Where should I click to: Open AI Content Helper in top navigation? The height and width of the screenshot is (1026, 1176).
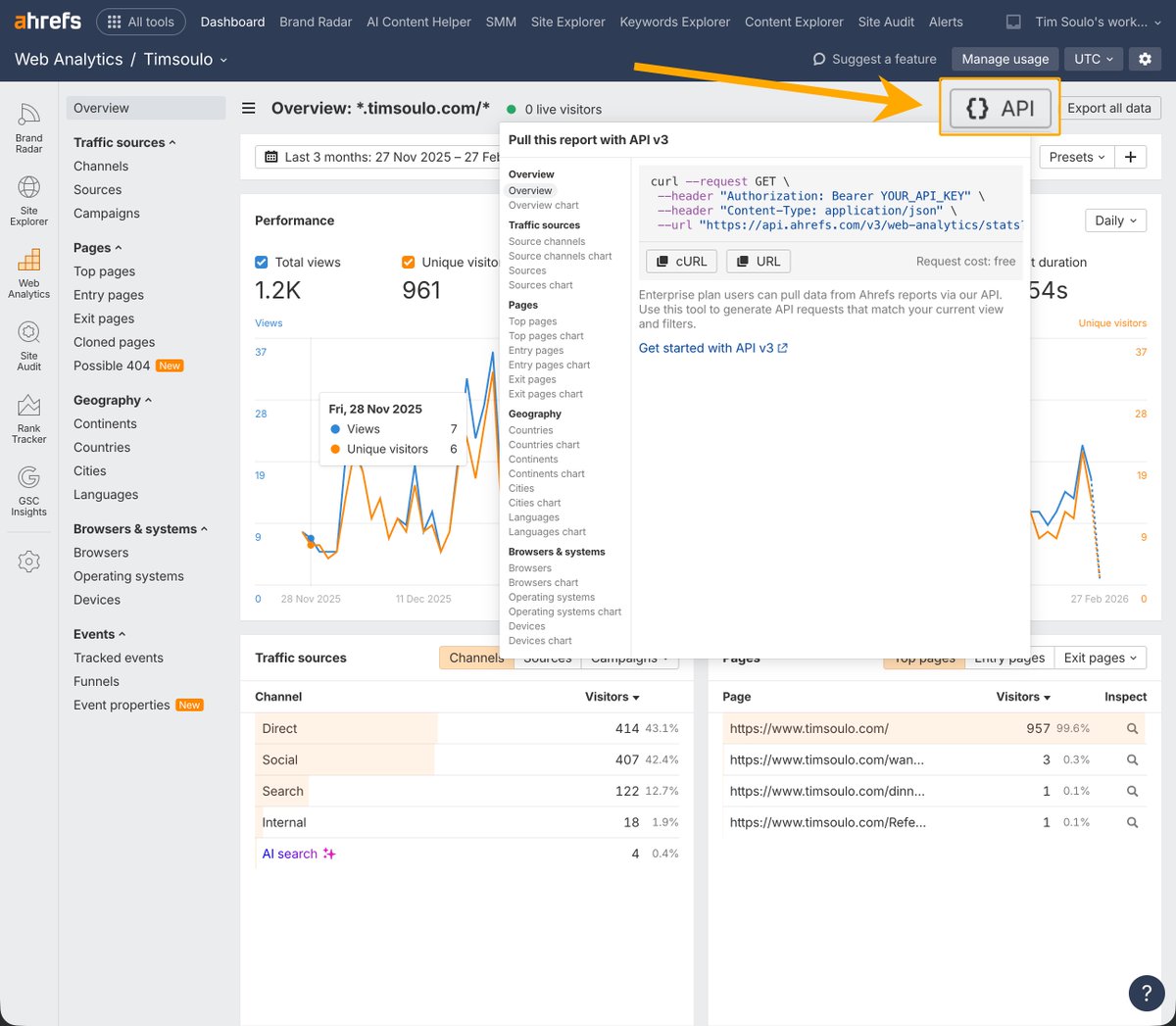point(418,22)
